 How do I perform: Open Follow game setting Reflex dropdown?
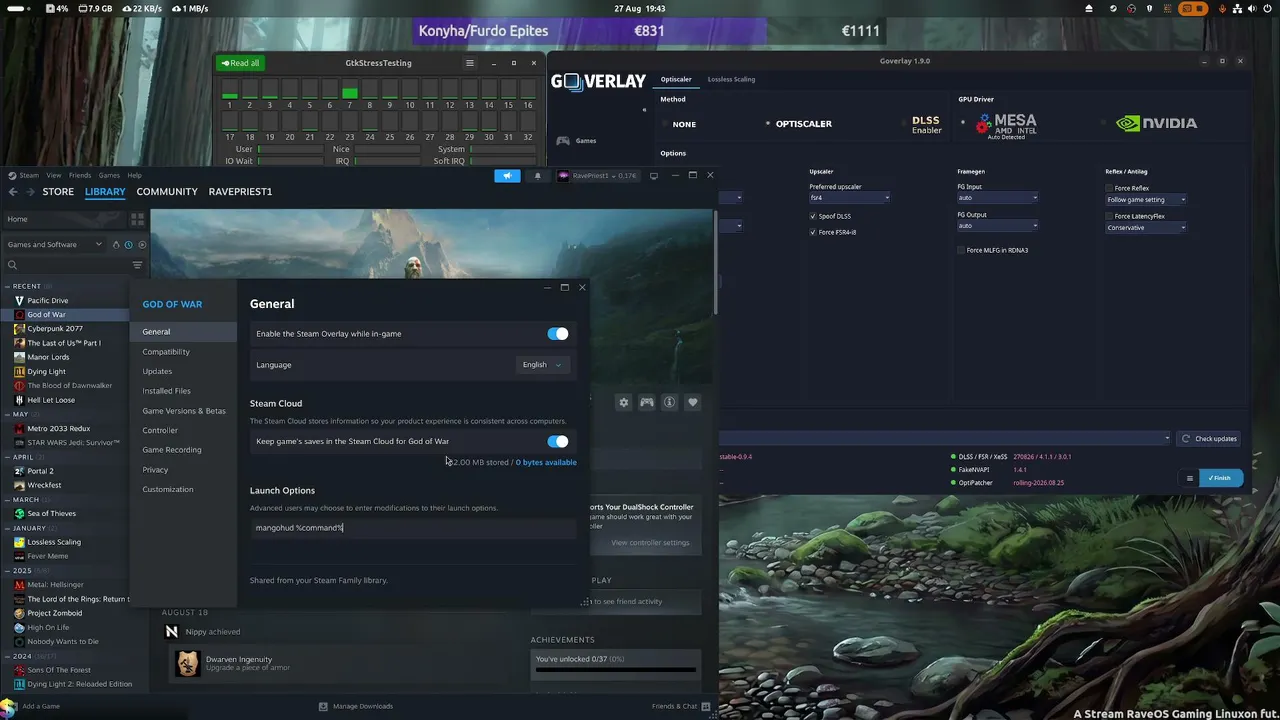click(x=1146, y=200)
